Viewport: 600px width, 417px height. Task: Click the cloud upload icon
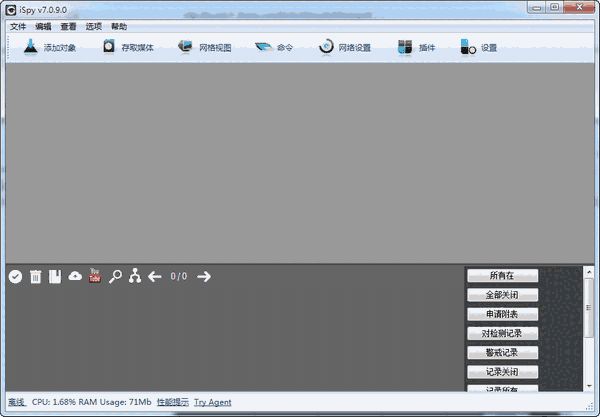point(75,276)
